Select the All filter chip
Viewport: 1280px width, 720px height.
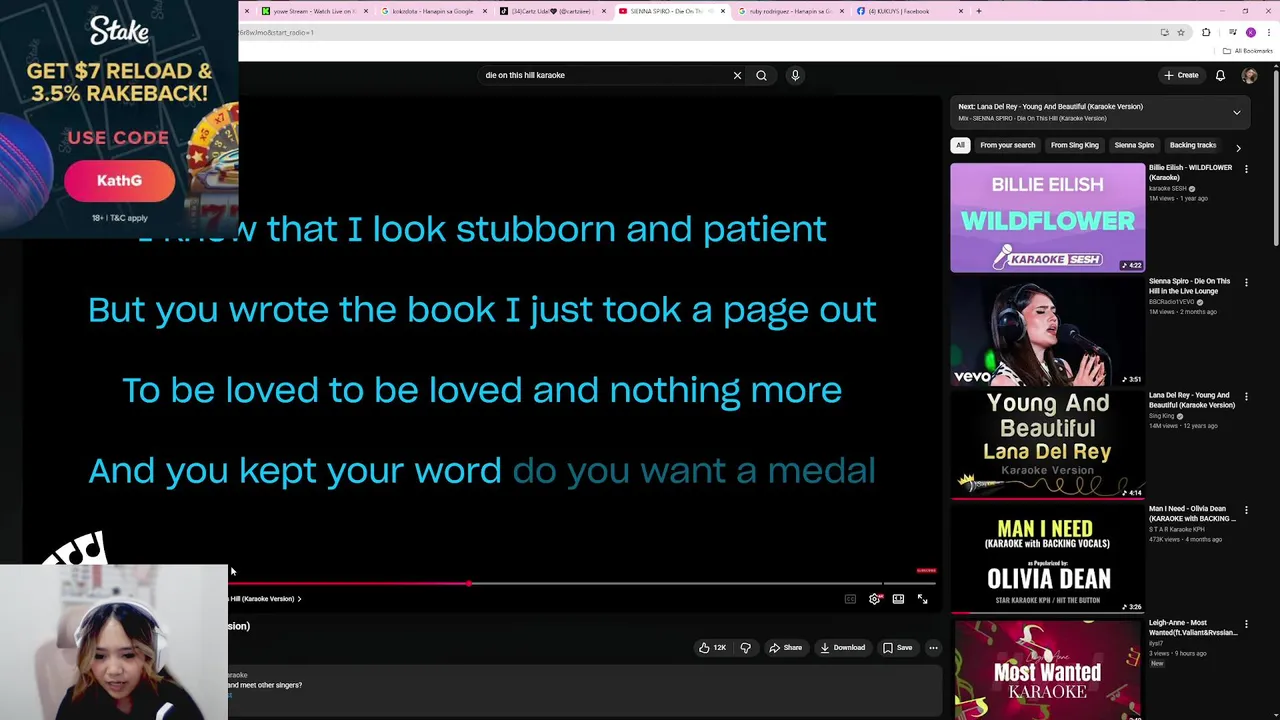[x=960, y=145]
